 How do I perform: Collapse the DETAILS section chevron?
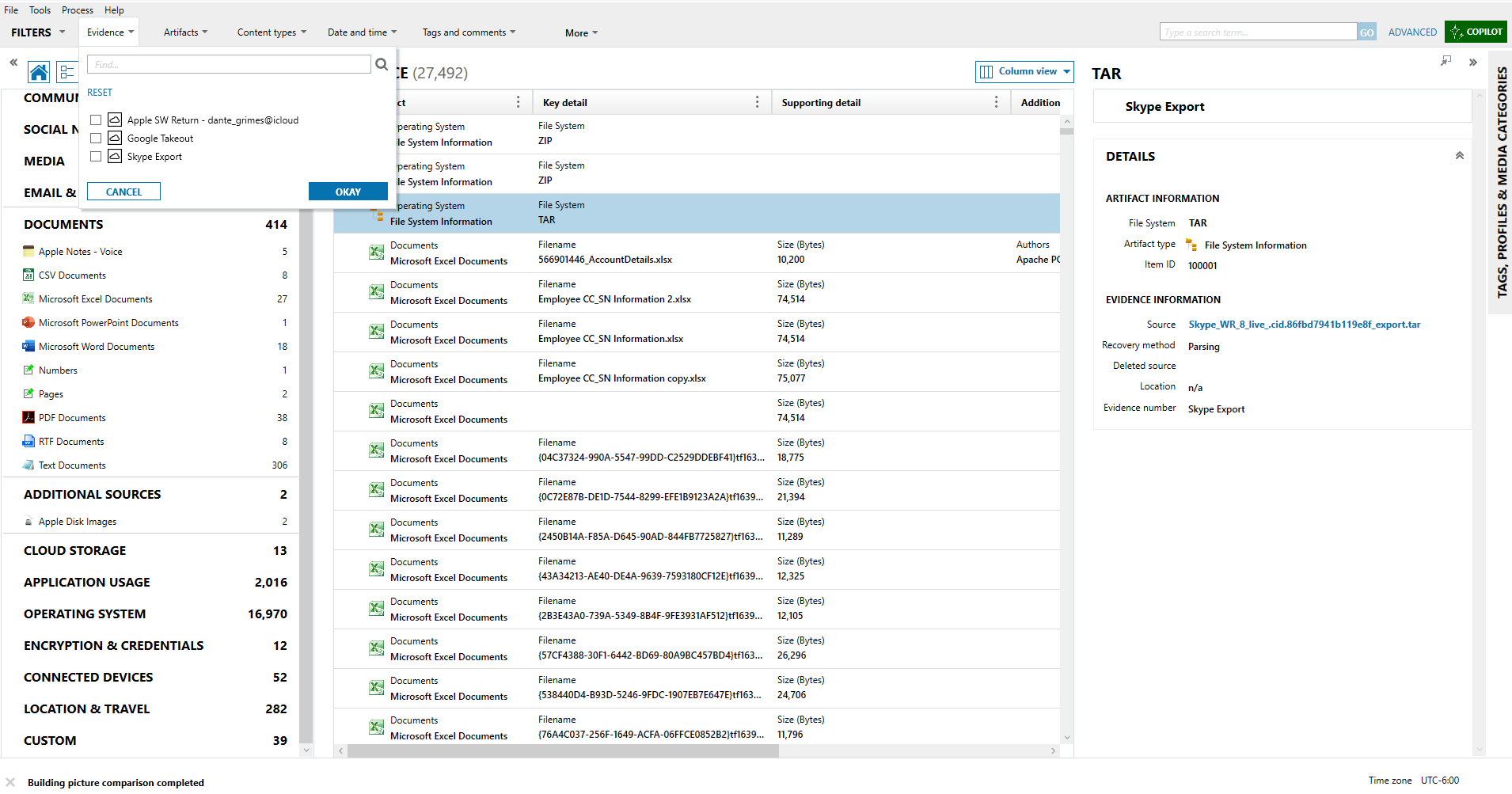1459,156
